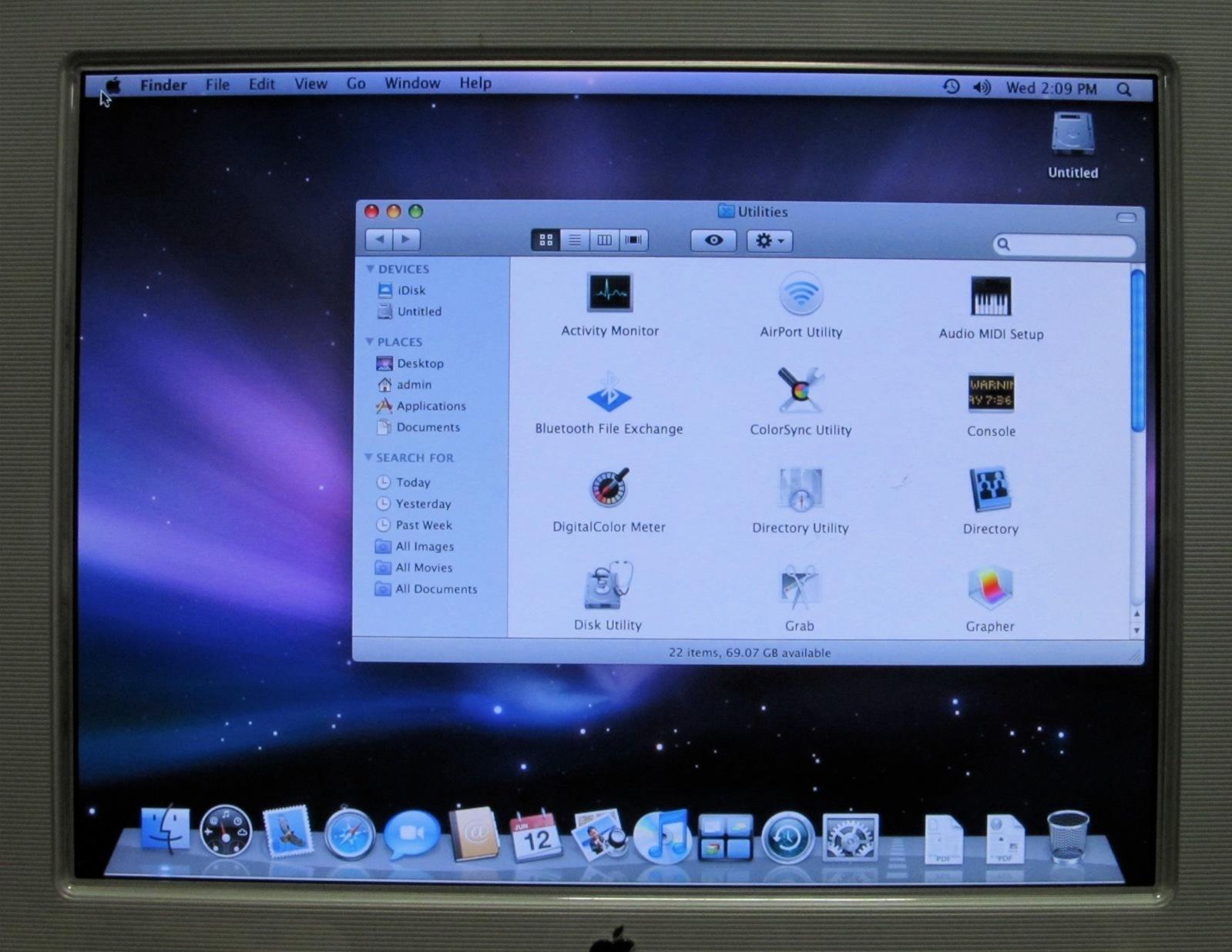Open the Finder menu

click(163, 85)
